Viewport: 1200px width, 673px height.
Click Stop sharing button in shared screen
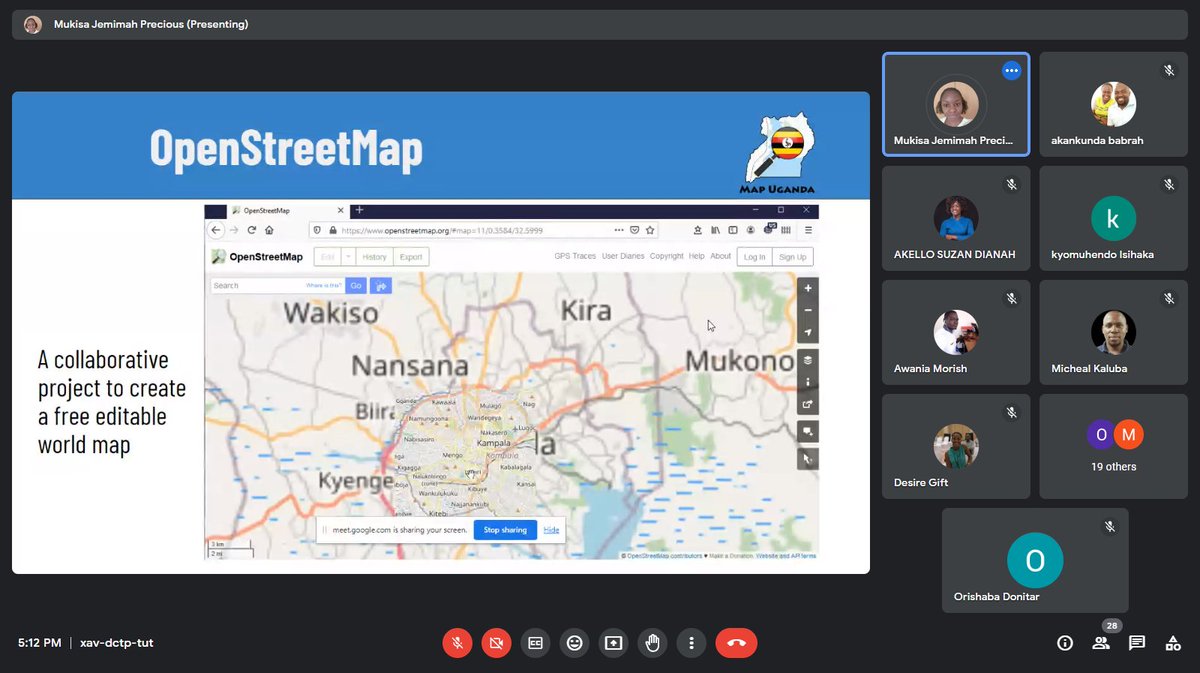(505, 530)
